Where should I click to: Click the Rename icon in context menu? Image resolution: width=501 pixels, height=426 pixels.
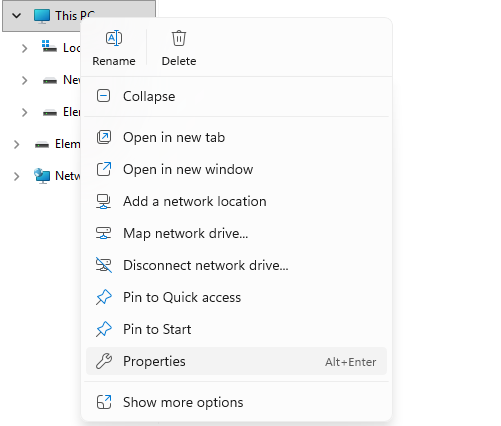click(114, 38)
